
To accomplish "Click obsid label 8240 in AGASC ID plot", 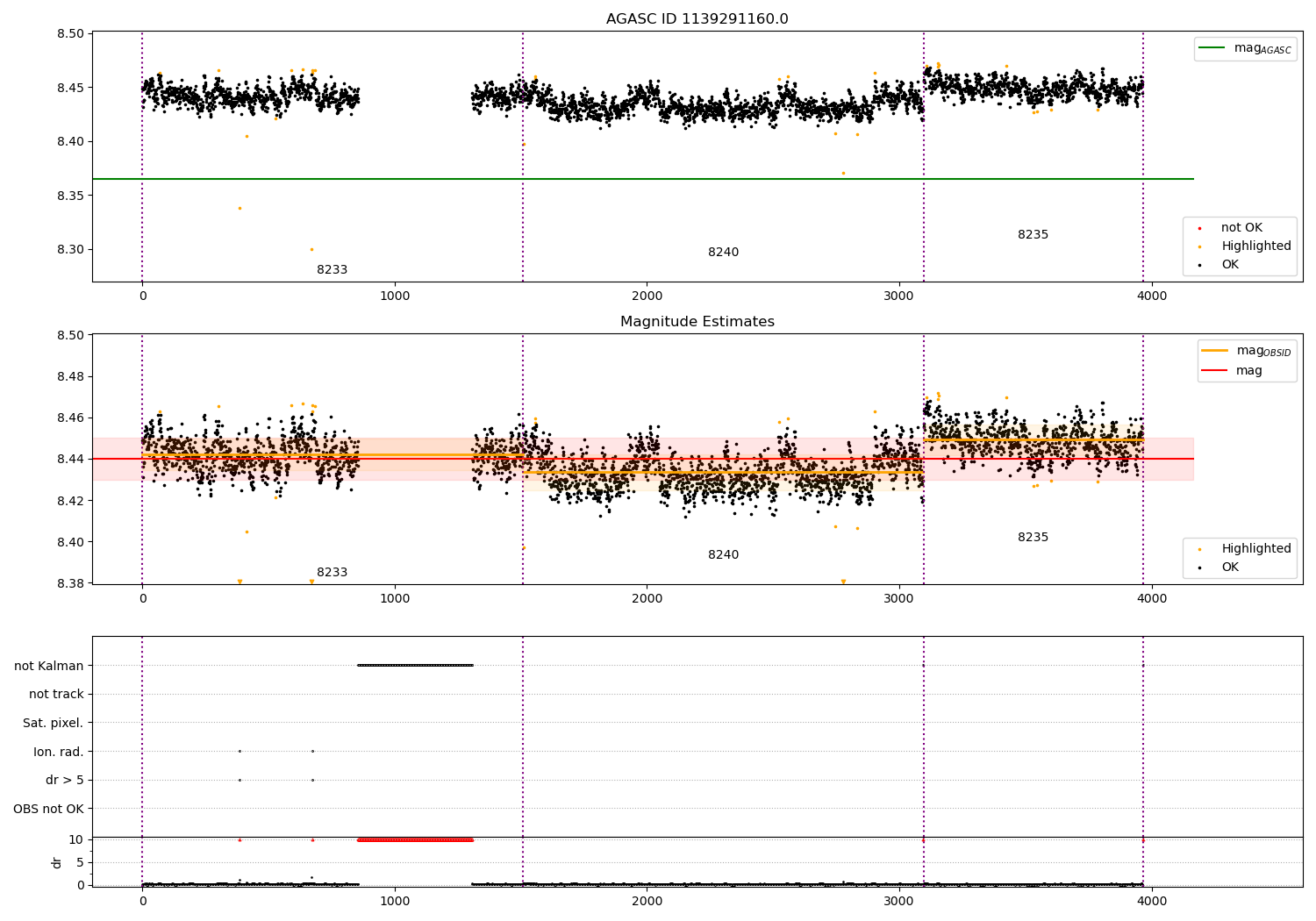I will [723, 253].
